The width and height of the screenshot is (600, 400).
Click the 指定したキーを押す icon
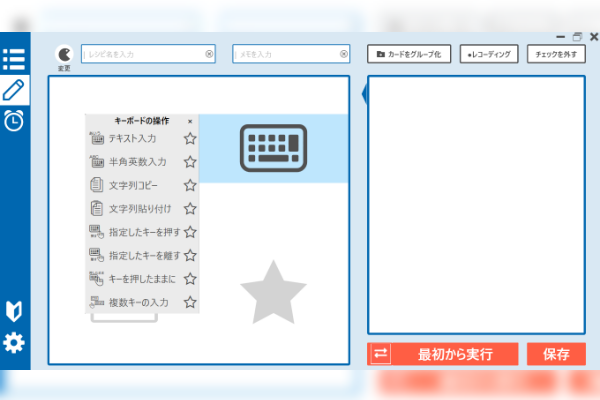[96, 232]
